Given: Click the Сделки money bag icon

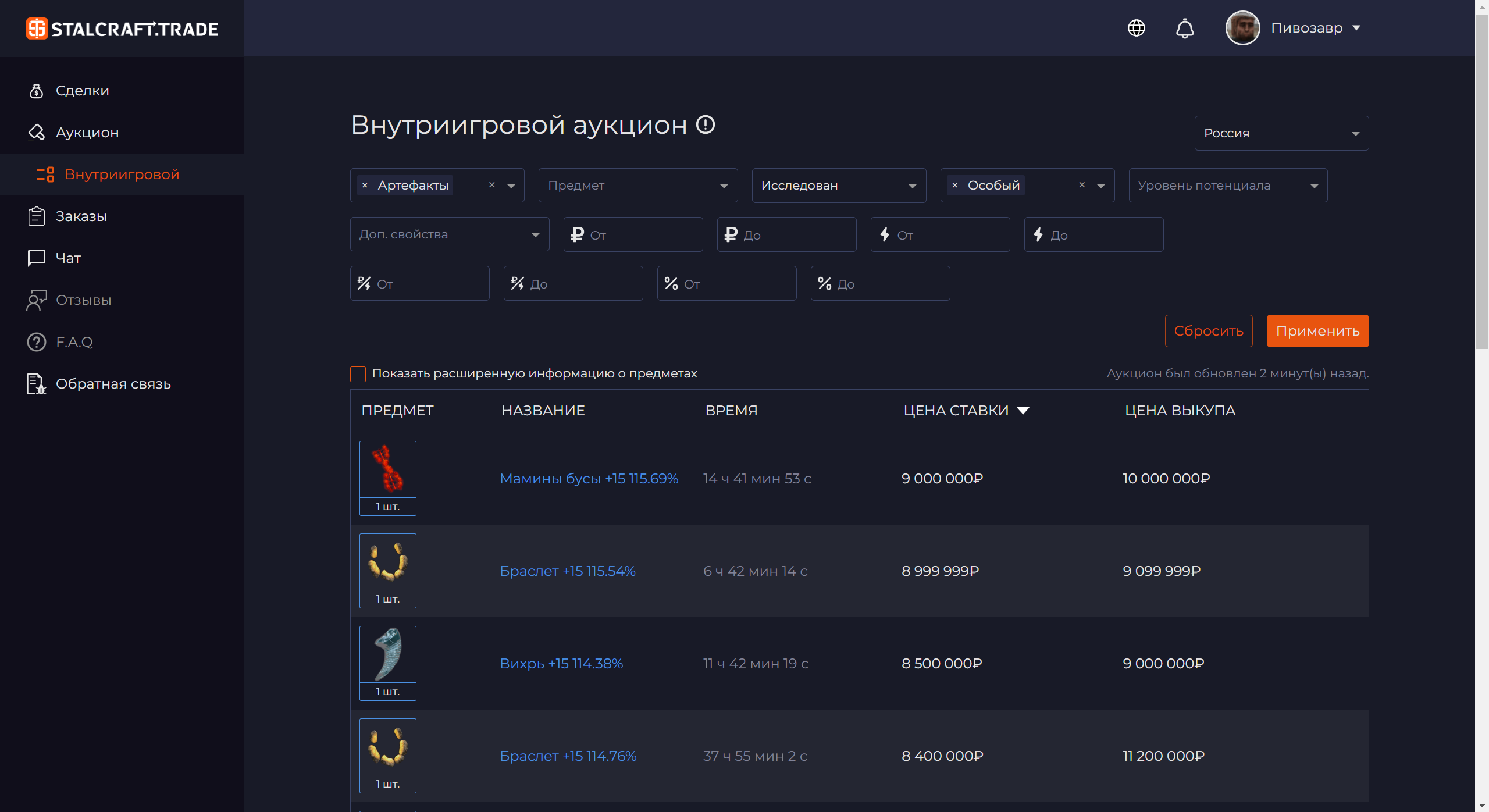Looking at the screenshot, I should pos(37,91).
